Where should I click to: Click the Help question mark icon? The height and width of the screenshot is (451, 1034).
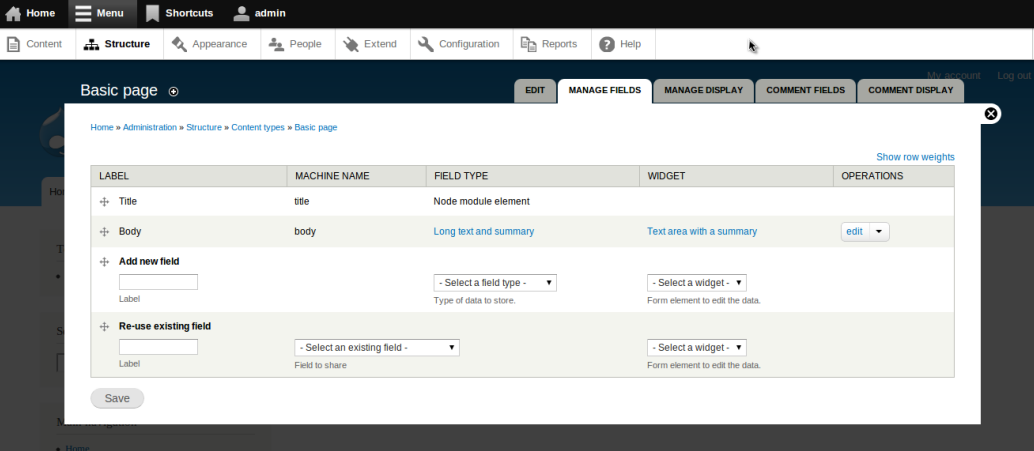(607, 44)
